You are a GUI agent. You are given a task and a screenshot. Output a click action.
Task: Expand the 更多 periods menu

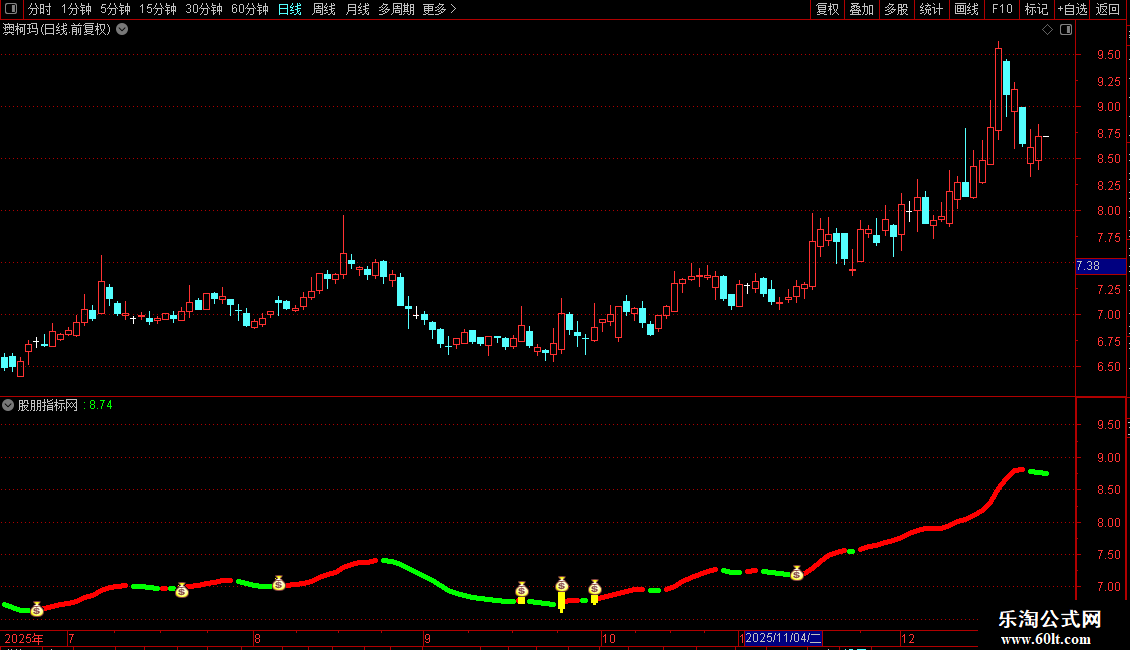tap(439, 9)
